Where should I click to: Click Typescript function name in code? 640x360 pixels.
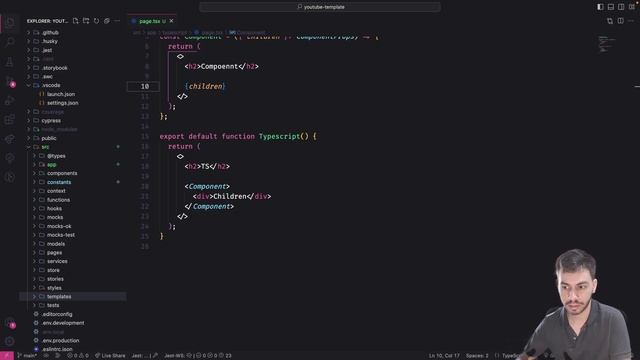point(279,136)
